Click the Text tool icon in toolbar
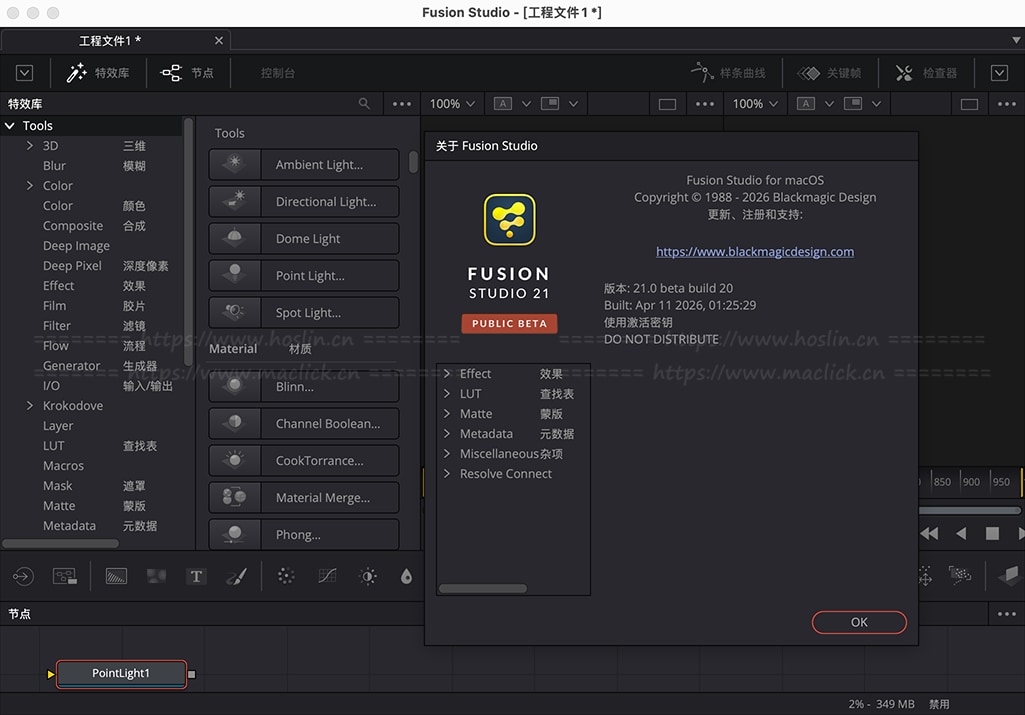The width and height of the screenshot is (1025, 715). tap(196, 576)
